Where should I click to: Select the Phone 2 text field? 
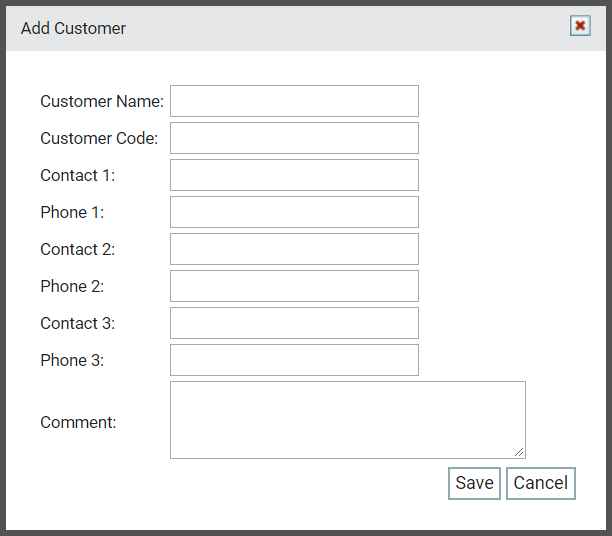coord(294,286)
